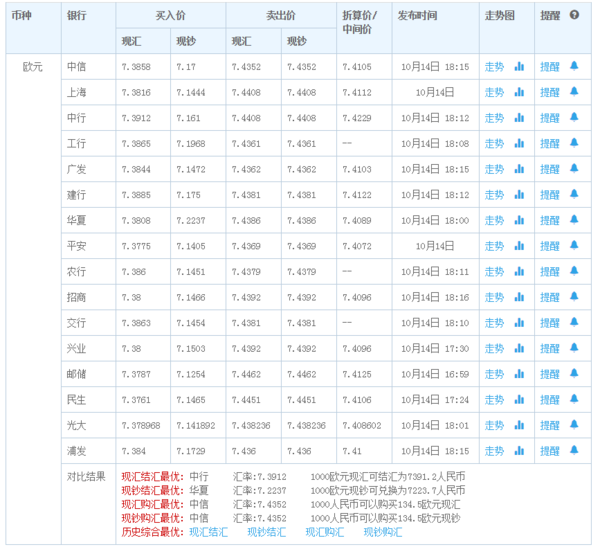
Task: Open the bar chart icon for 农行
Action: 519,272
